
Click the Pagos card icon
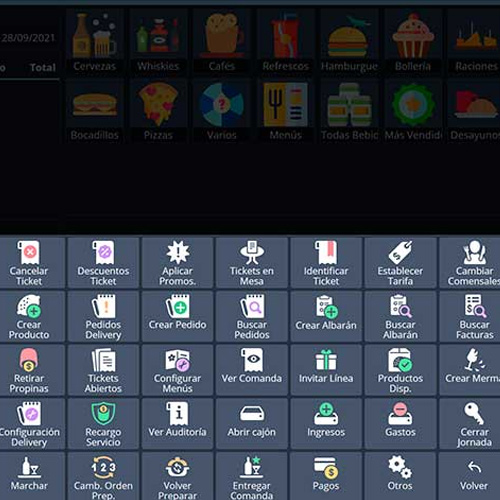point(326,467)
